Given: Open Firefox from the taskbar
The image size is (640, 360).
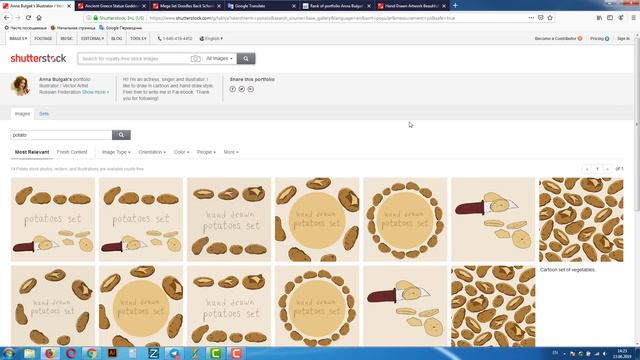Looking at the screenshot, I should (50, 353).
